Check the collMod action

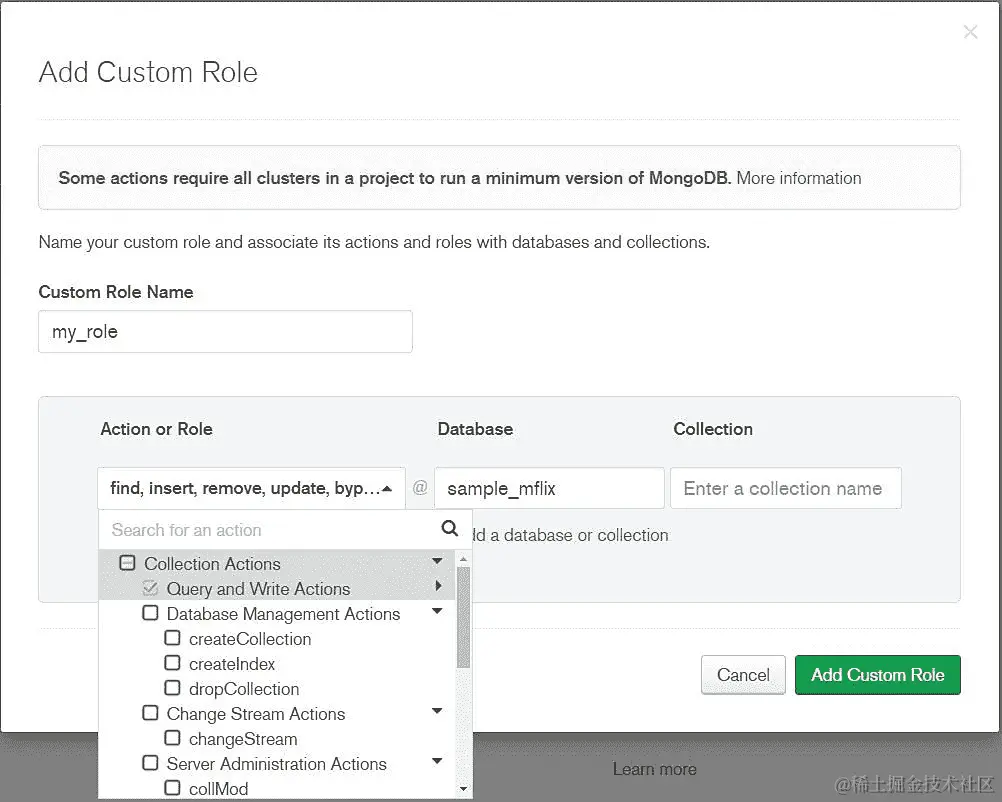tap(172, 788)
